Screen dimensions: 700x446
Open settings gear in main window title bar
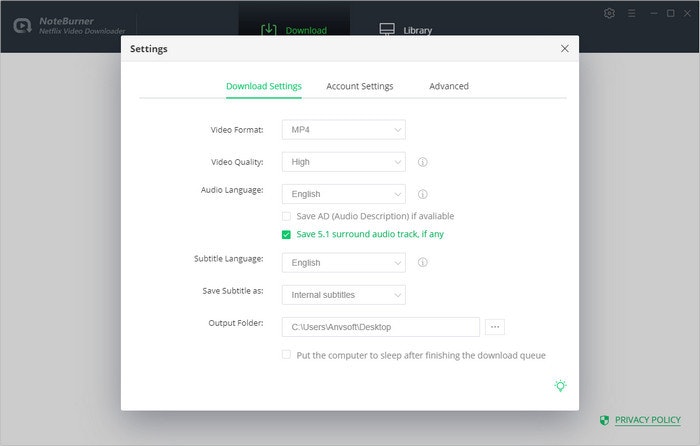click(609, 13)
